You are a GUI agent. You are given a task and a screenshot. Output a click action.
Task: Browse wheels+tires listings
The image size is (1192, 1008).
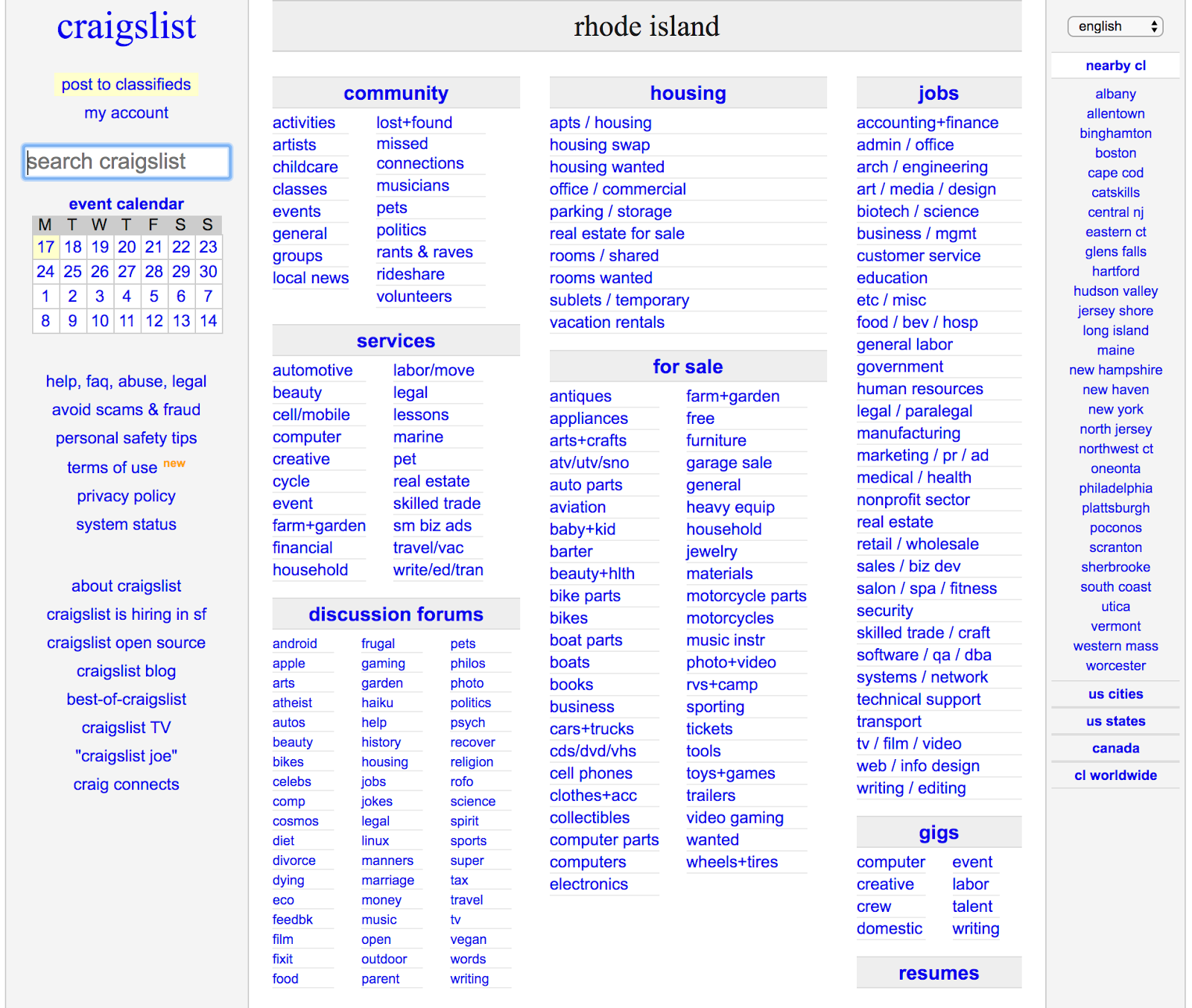click(732, 862)
